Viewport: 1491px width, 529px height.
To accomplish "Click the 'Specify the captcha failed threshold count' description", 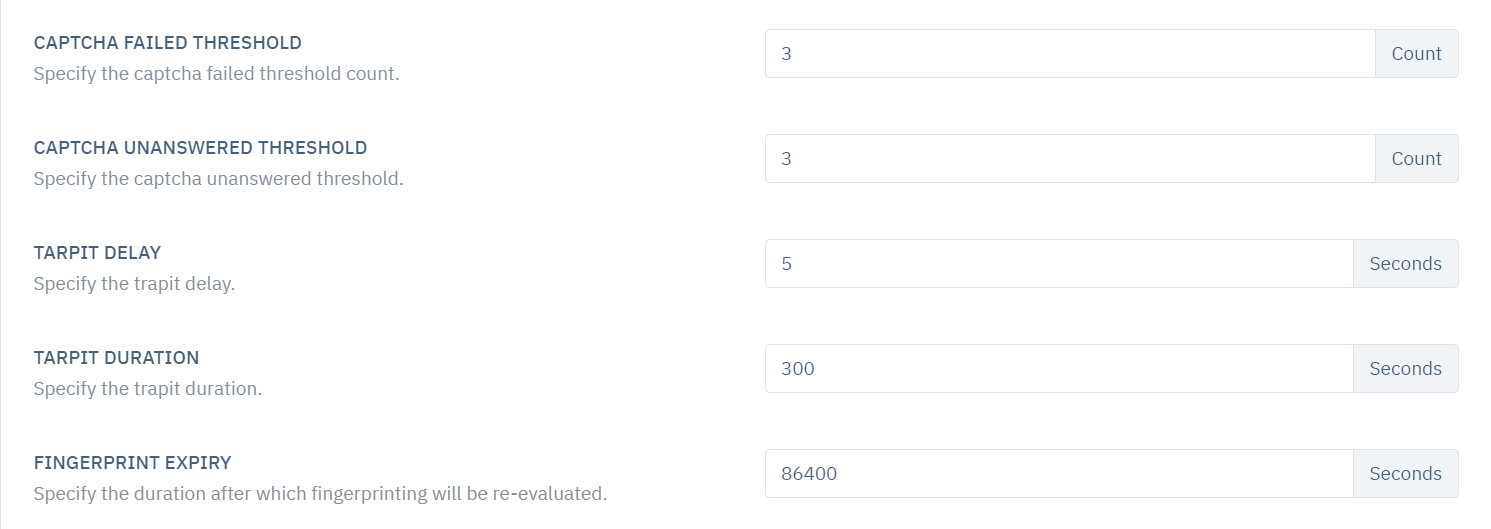I will coord(216,74).
